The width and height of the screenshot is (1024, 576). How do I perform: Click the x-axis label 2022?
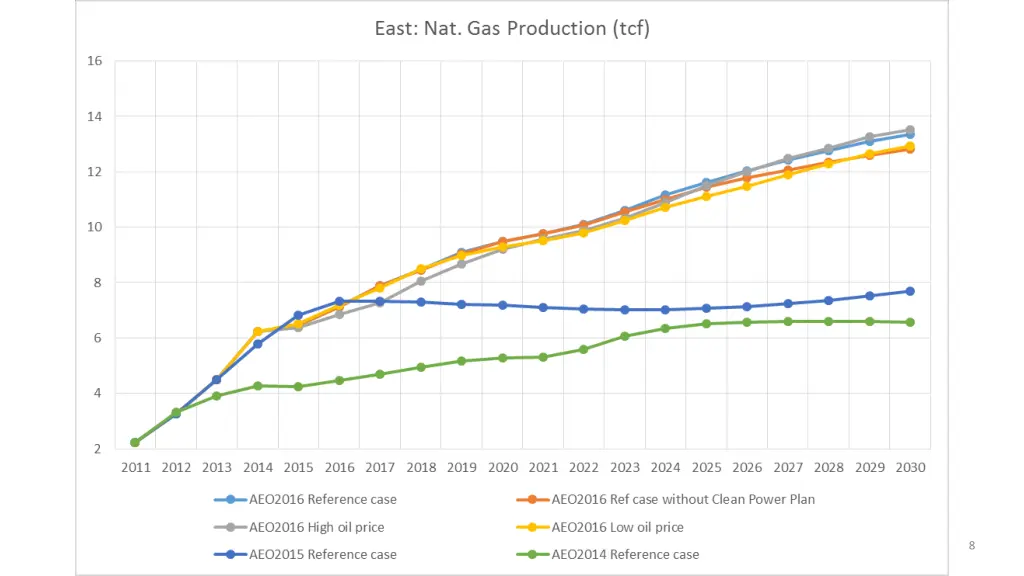[x=584, y=468]
